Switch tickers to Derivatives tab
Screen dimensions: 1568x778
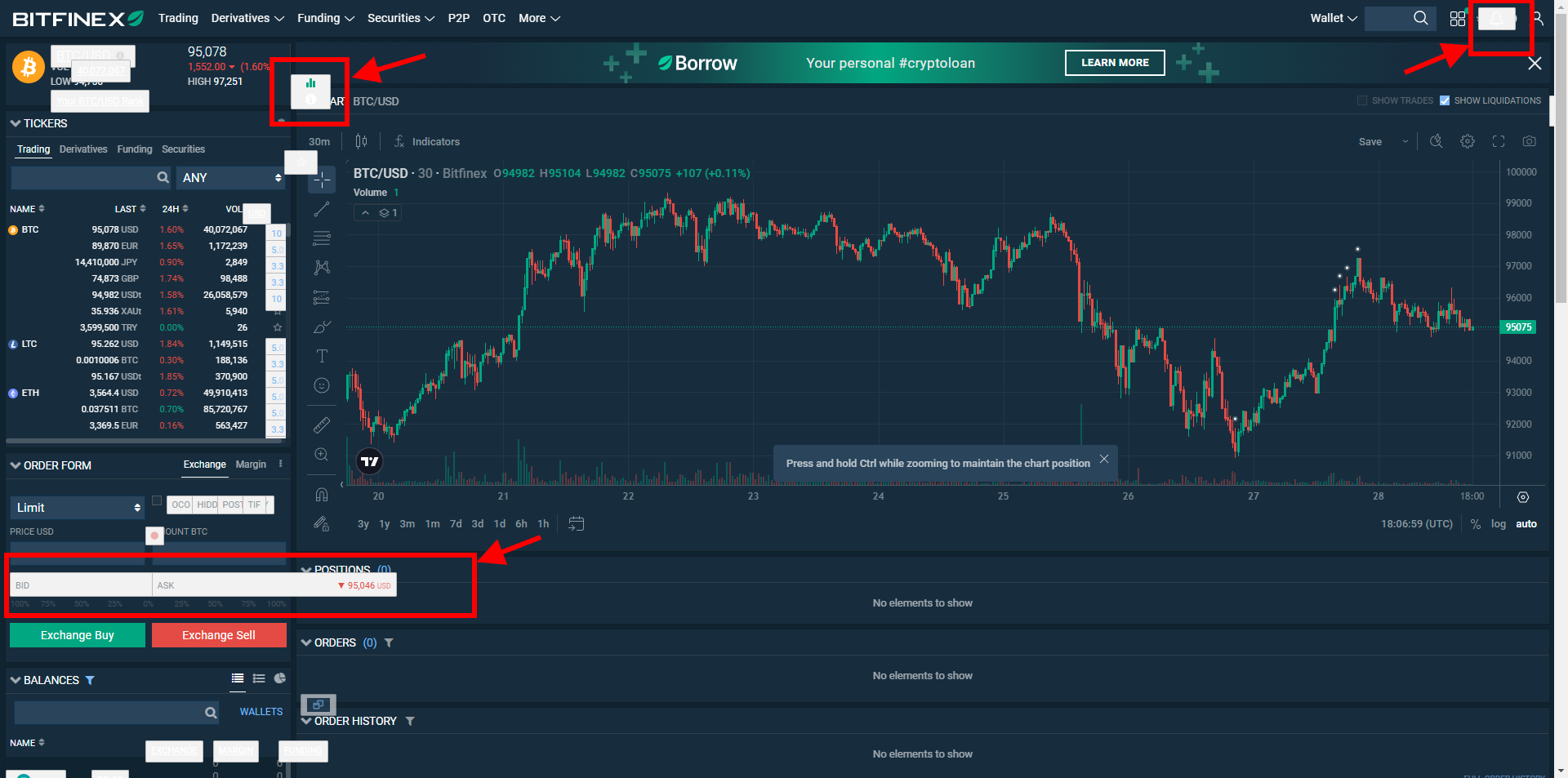coord(83,149)
